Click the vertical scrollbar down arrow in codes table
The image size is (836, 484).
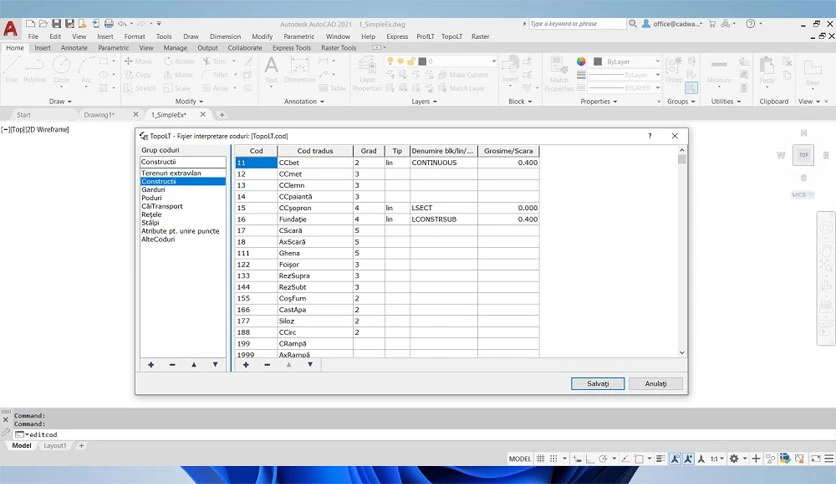coord(682,352)
